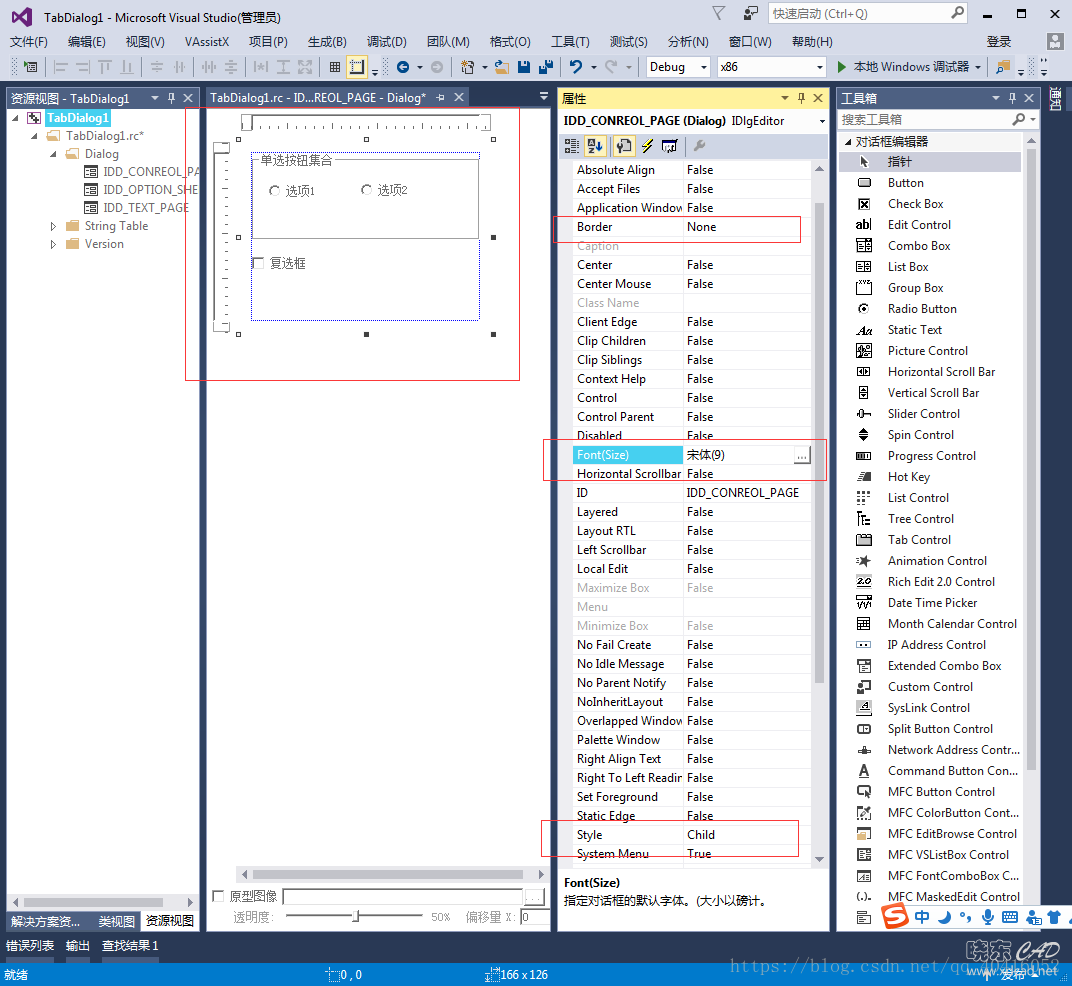This screenshot has width=1072, height=986.
Task: Click the Style property value Child
Action: 701,835
